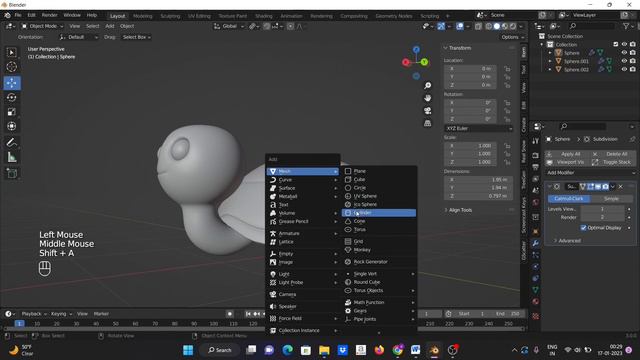Select Rock Generator entry

379,262
